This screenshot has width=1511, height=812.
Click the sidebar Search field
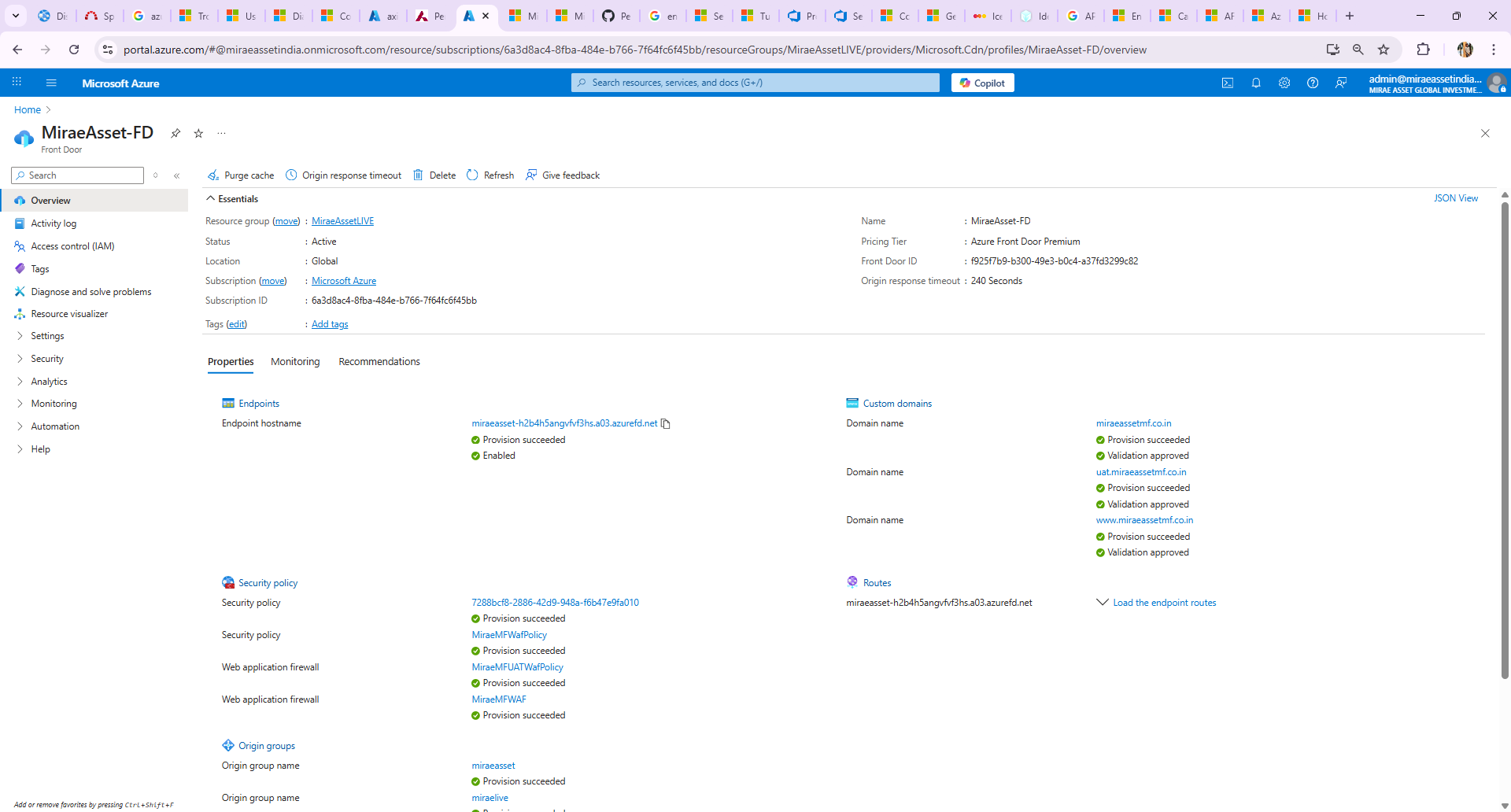[x=77, y=175]
